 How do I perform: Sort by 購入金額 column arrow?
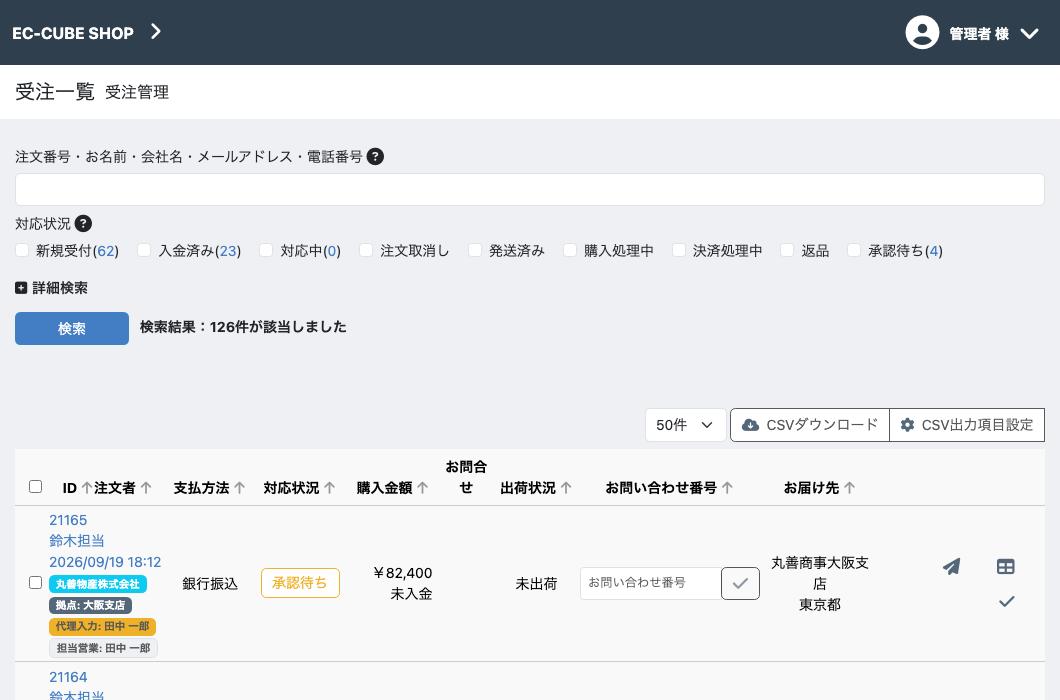(423, 488)
